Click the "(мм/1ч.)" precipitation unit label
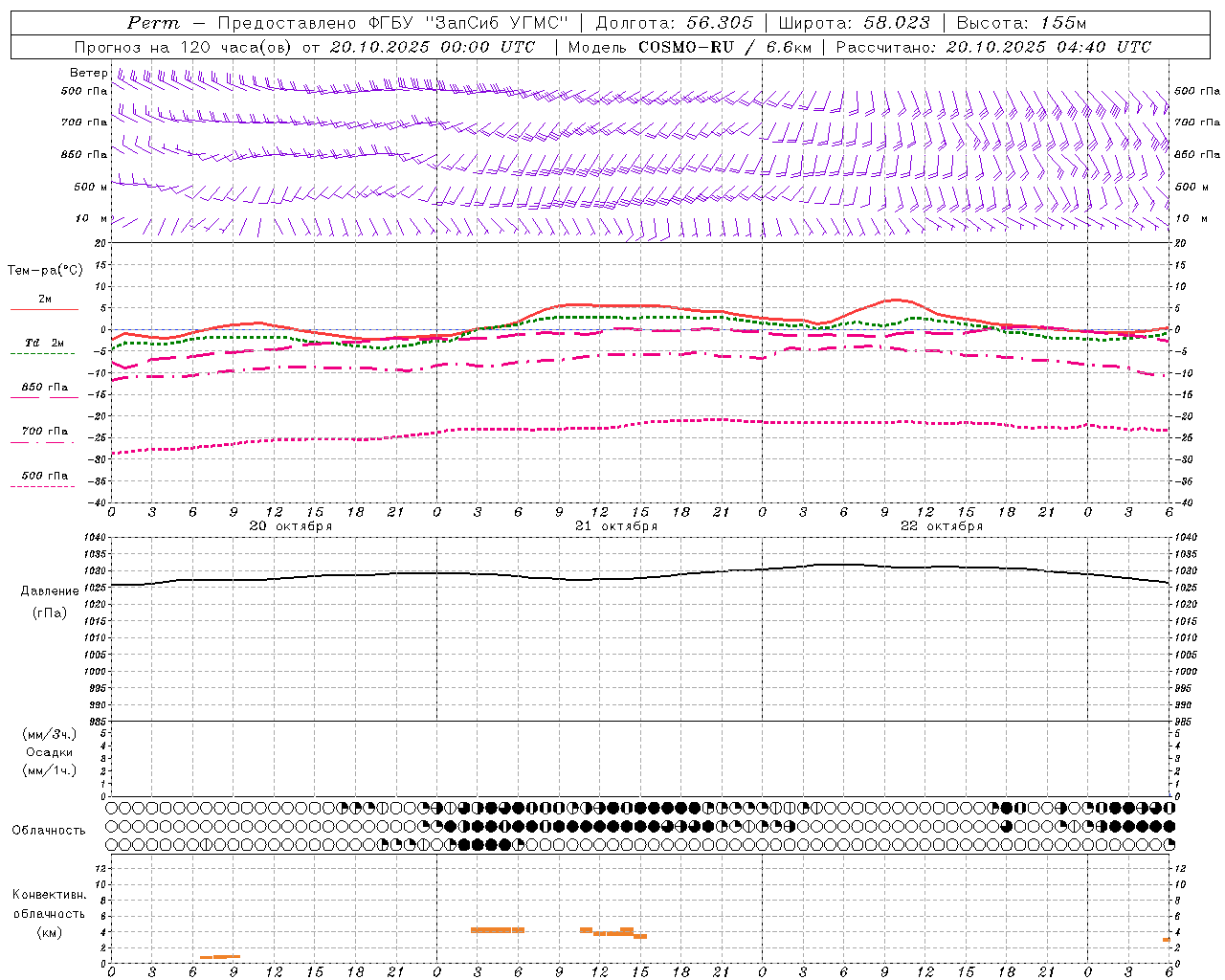The width and height of the screenshot is (1225, 980). coord(50,770)
